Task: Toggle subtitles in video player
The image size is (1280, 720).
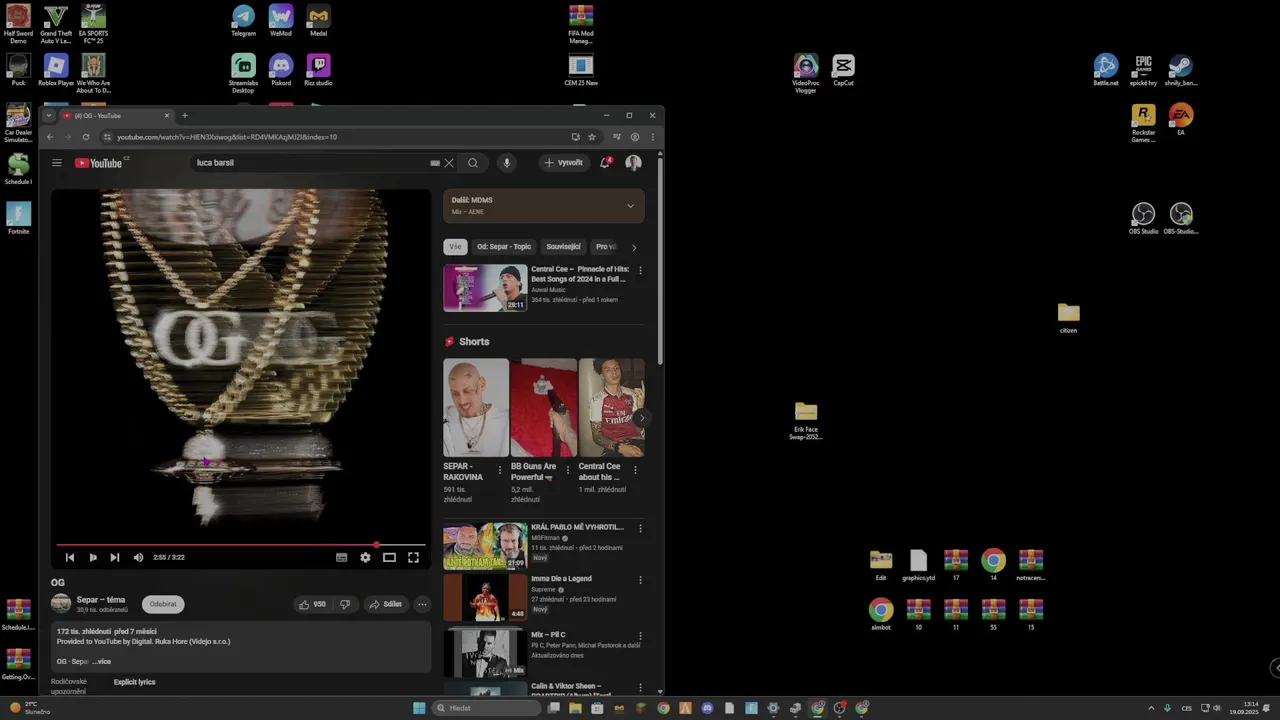Action: tap(341, 557)
